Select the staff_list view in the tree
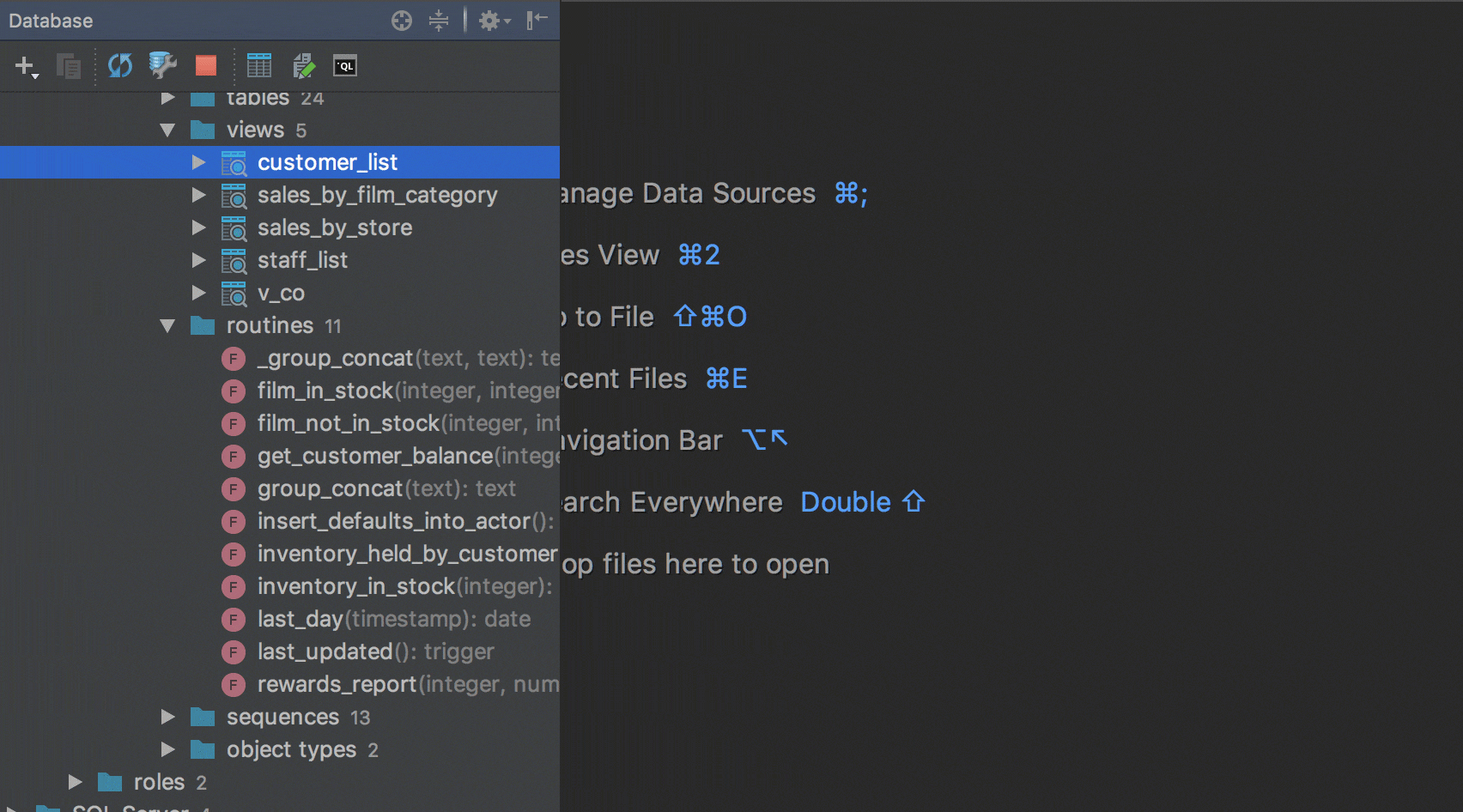 tap(302, 260)
